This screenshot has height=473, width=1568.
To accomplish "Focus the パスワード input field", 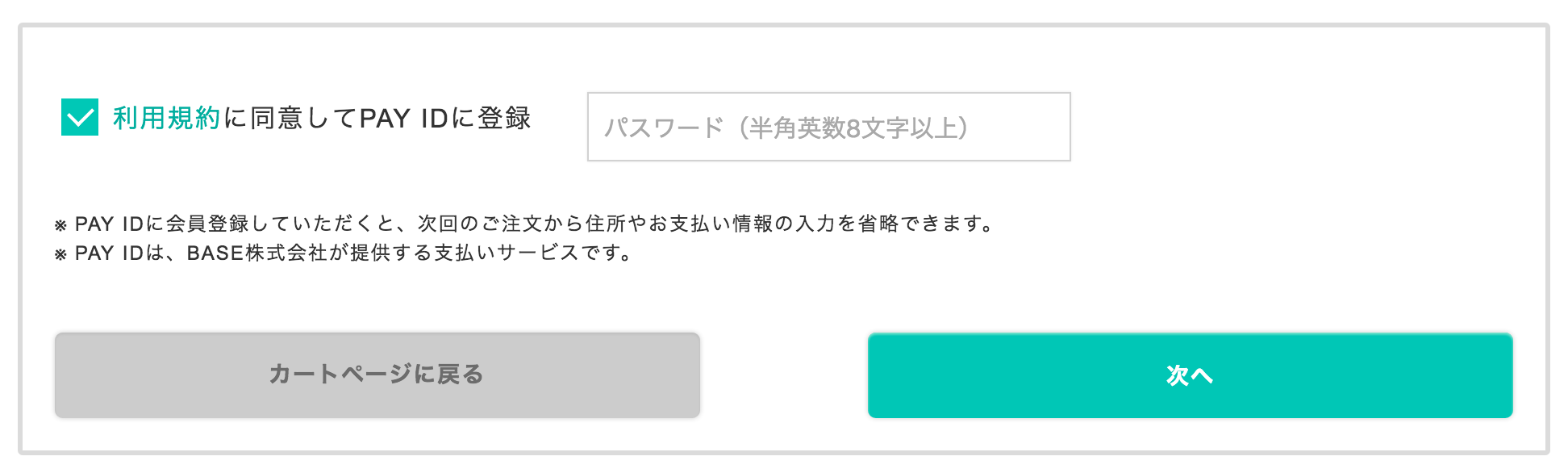I will tap(828, 127).
